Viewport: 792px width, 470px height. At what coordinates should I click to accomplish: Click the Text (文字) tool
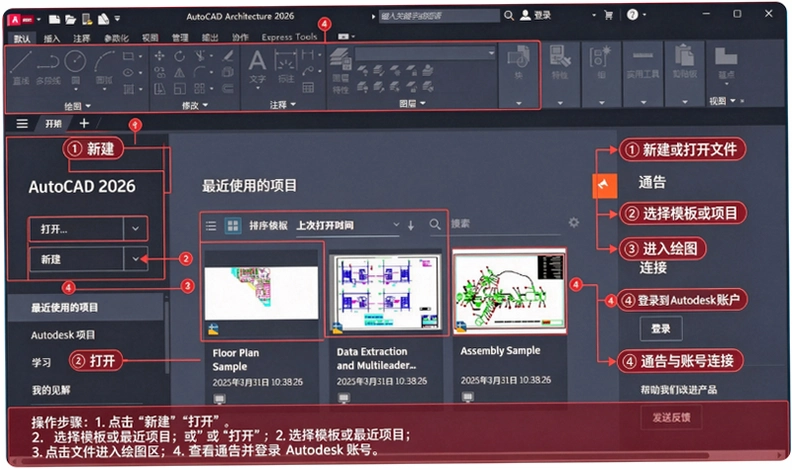tap(257, 67)
